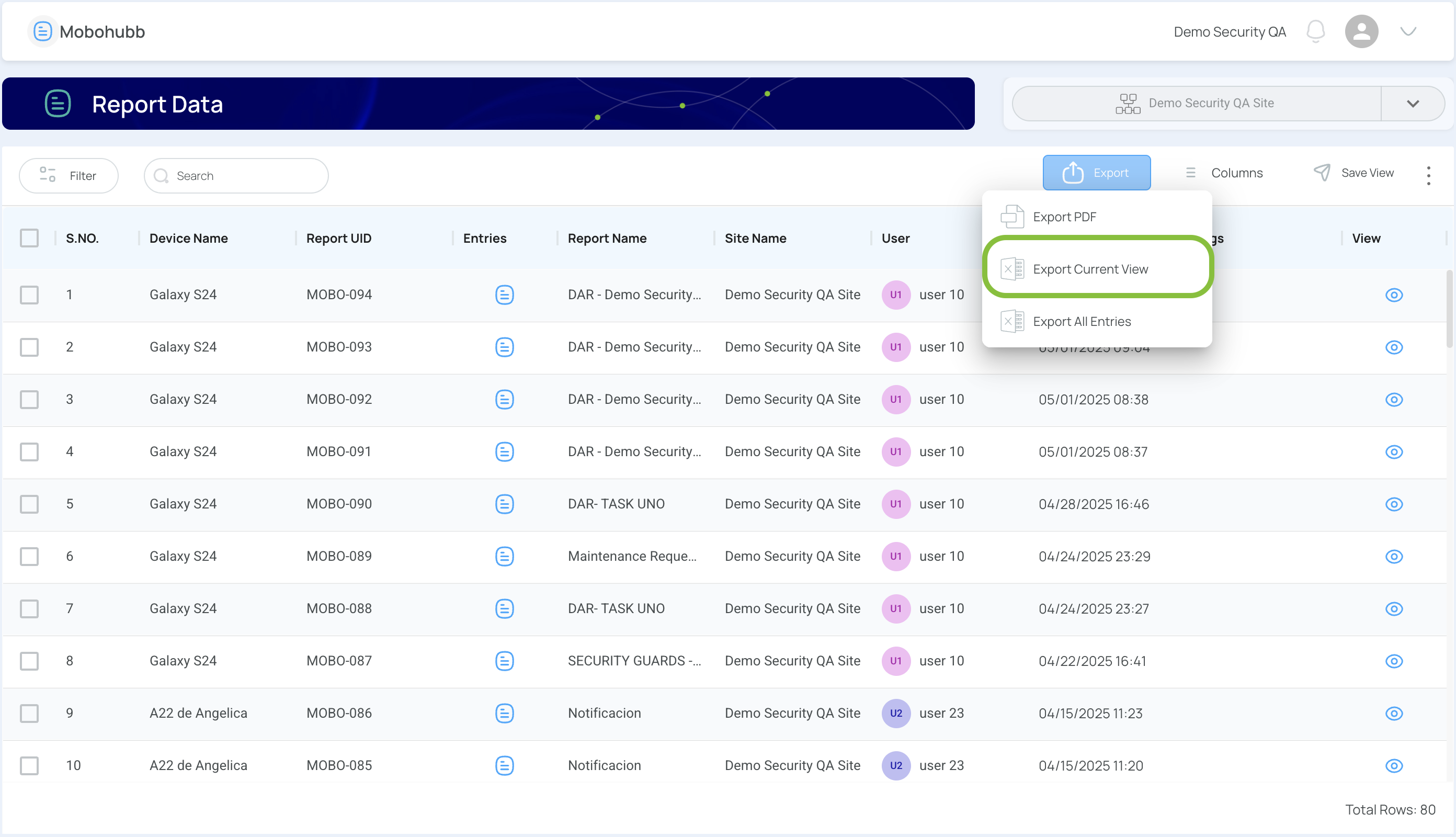The width and height of the screenshot is (1456, 837).
Task: Click the Demo Security QA account name
Action: point(1230,31)
